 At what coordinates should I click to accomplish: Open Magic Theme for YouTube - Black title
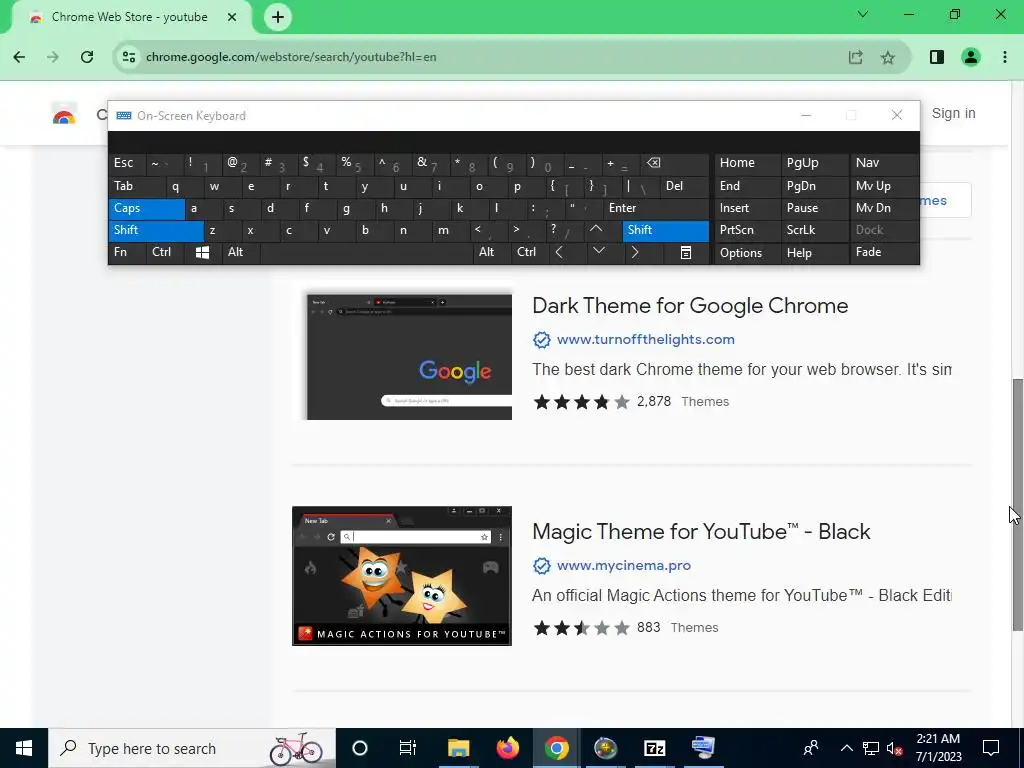point(701,532)
